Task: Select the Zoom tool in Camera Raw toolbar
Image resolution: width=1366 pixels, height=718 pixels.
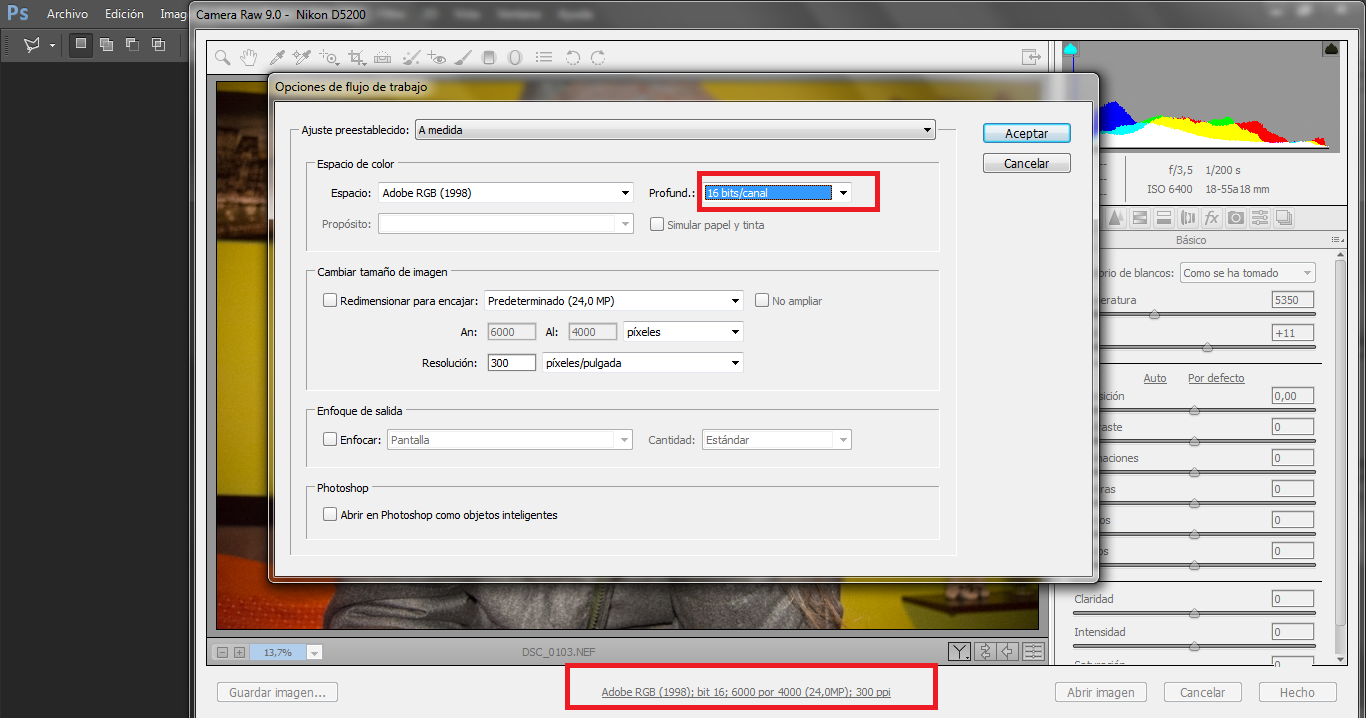Action: tap(223, 57)
